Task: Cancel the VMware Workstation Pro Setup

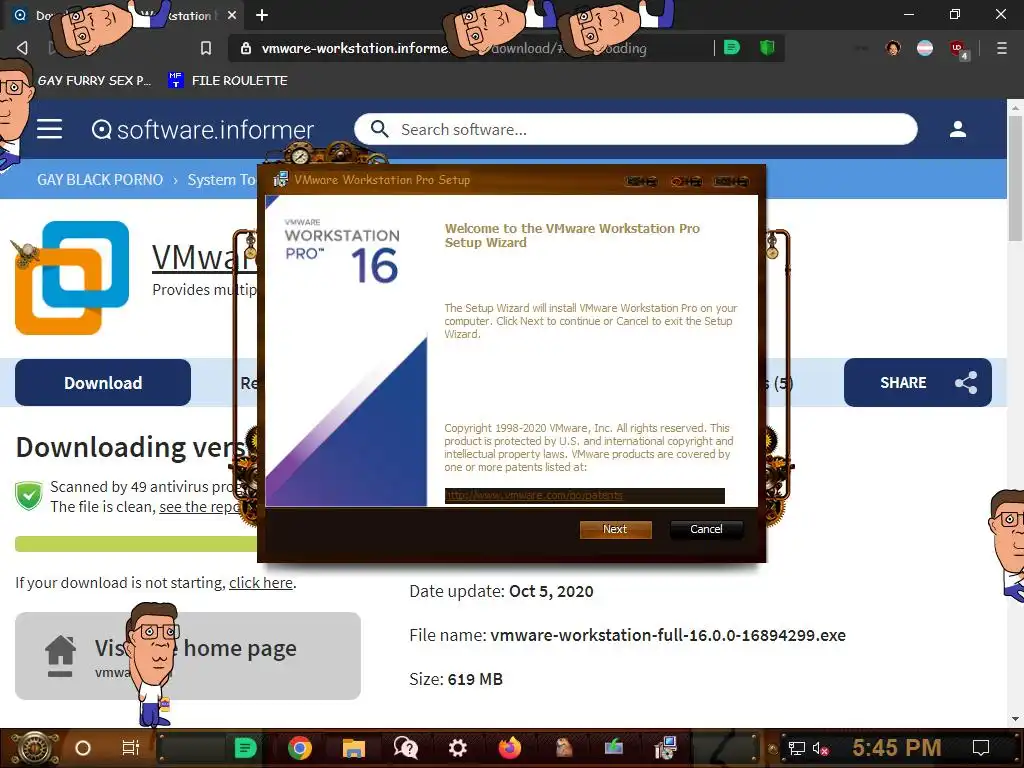Action: point(706,529)
